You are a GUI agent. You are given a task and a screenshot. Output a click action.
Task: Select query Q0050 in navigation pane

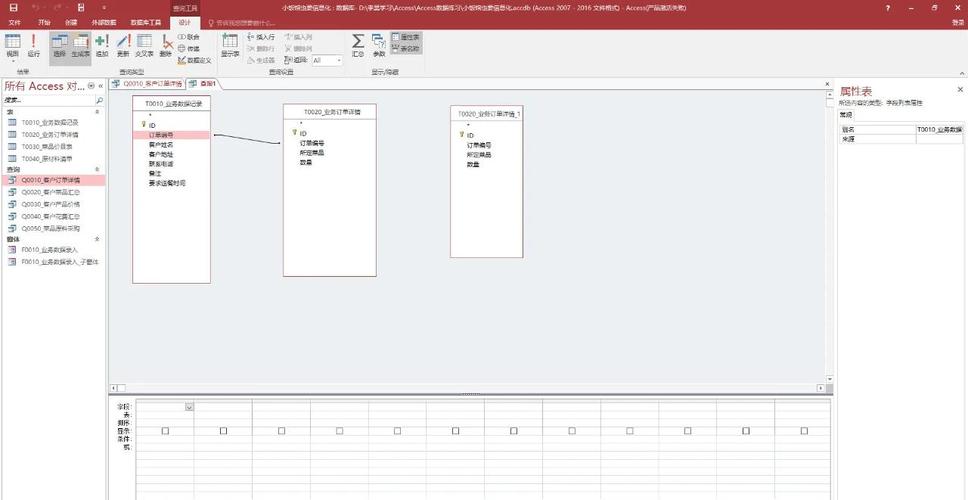51,228
